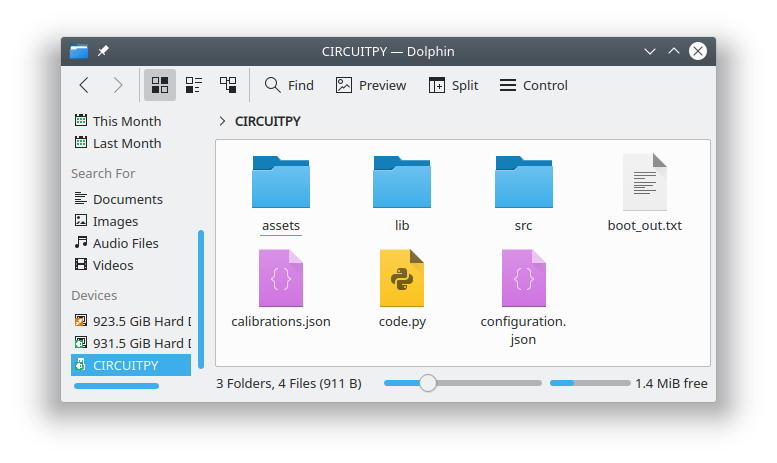Select the boot_out.txt text file icon

tap(645, 182)
